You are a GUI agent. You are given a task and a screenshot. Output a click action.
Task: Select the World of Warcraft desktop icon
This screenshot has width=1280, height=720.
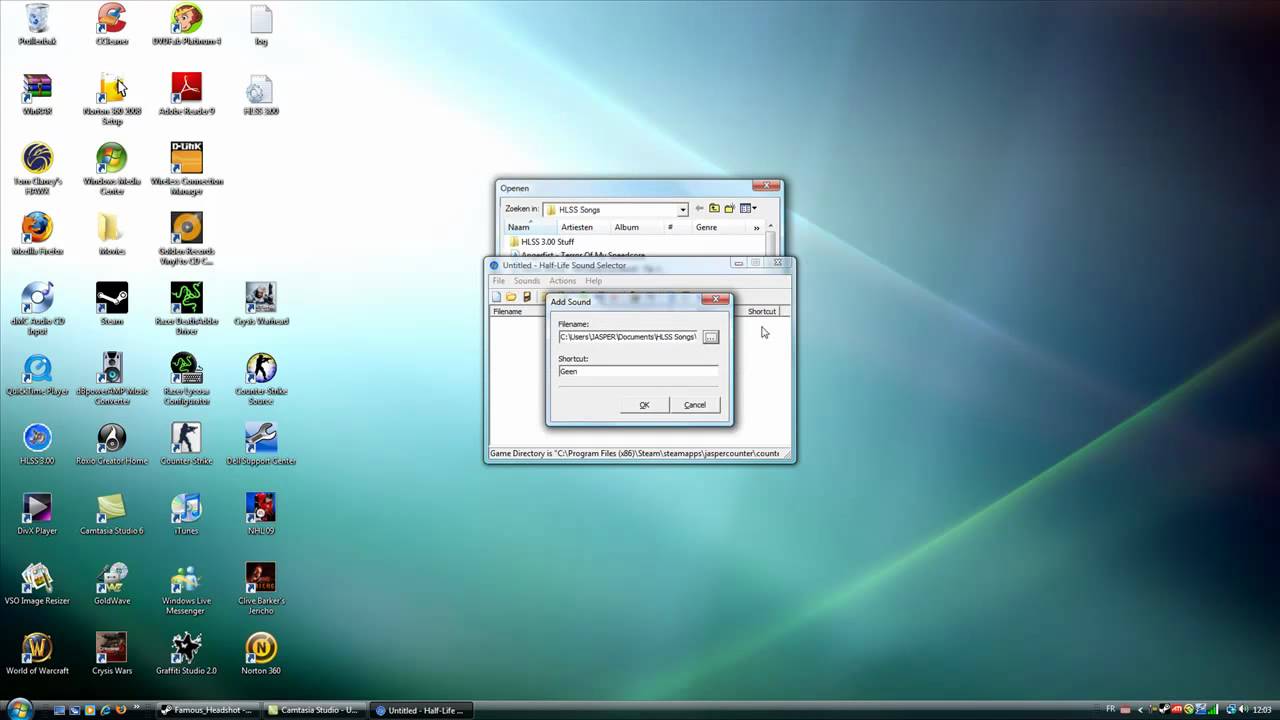37,655
